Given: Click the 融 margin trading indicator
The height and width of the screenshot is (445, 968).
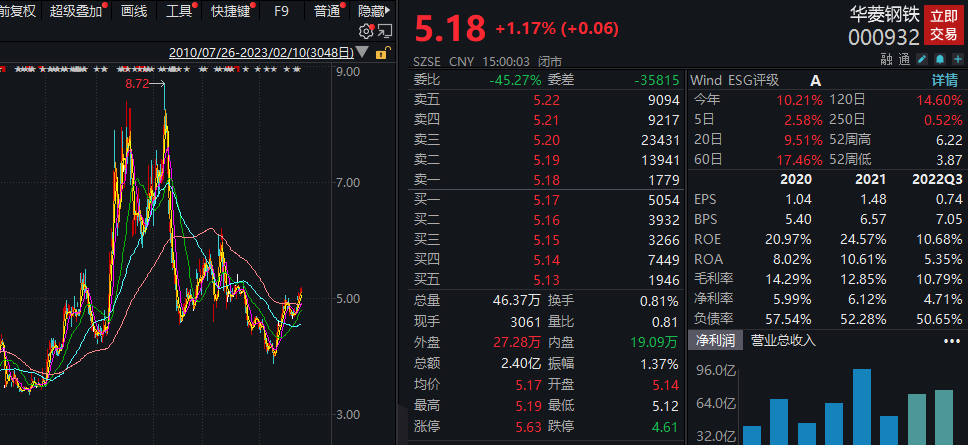Looking at the screenshot, I should [886, 59].
